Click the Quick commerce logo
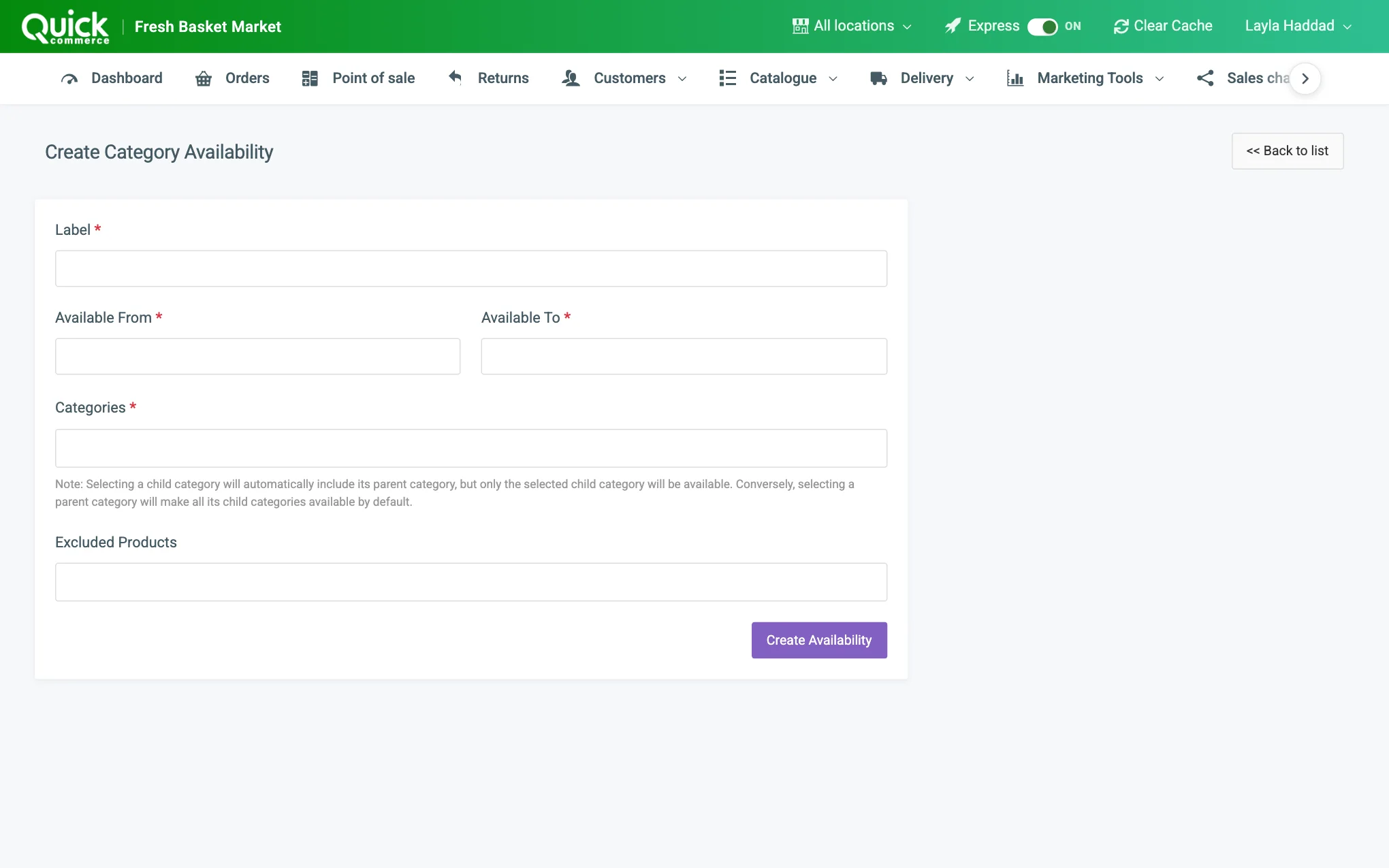Screen dimensions: 1389x868 [x=65, y=27]
